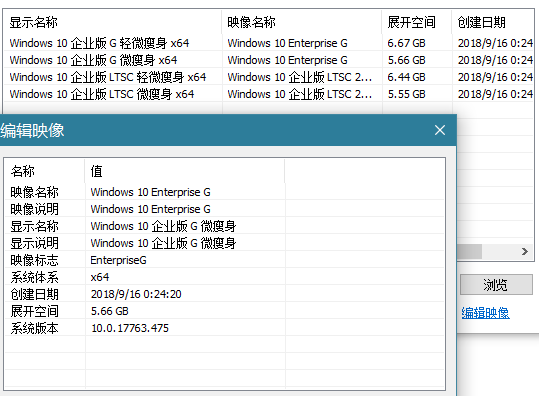Click the horizontal scrollbar thumb

(x=469, y=252)
